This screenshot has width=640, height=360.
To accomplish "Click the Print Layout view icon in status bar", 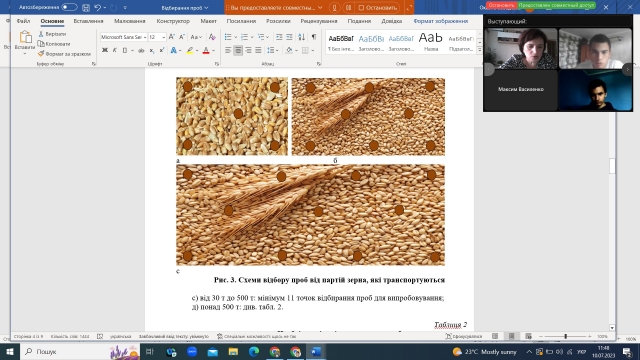I will coord(511,336).
